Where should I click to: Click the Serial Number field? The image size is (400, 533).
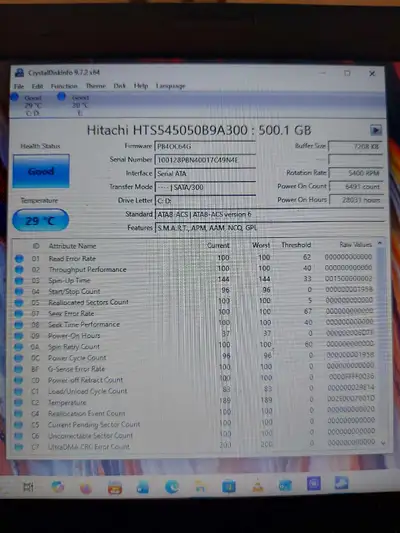[x=205, y=160]
